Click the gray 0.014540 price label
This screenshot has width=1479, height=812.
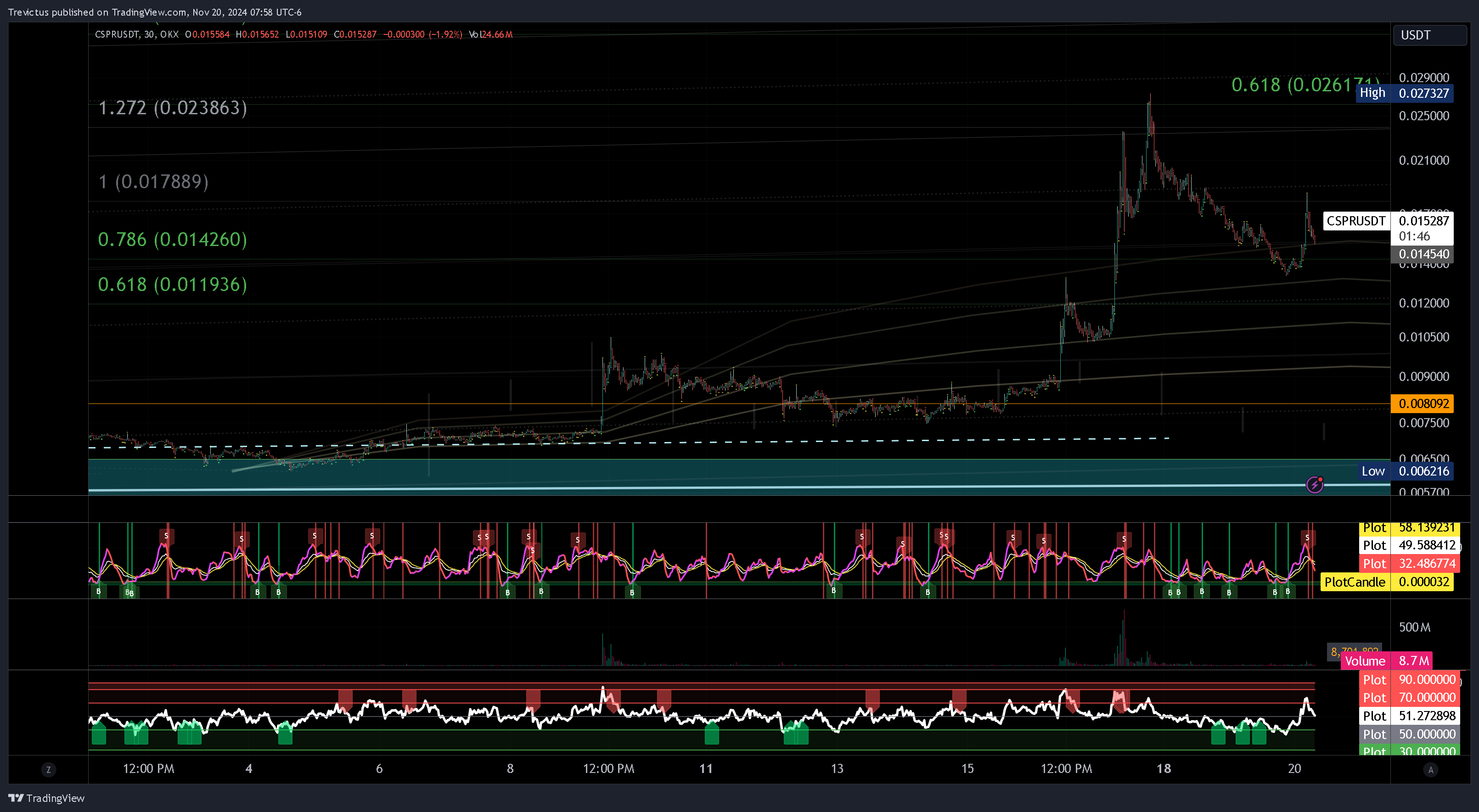pyautogui.click(x=1422, y=254)
